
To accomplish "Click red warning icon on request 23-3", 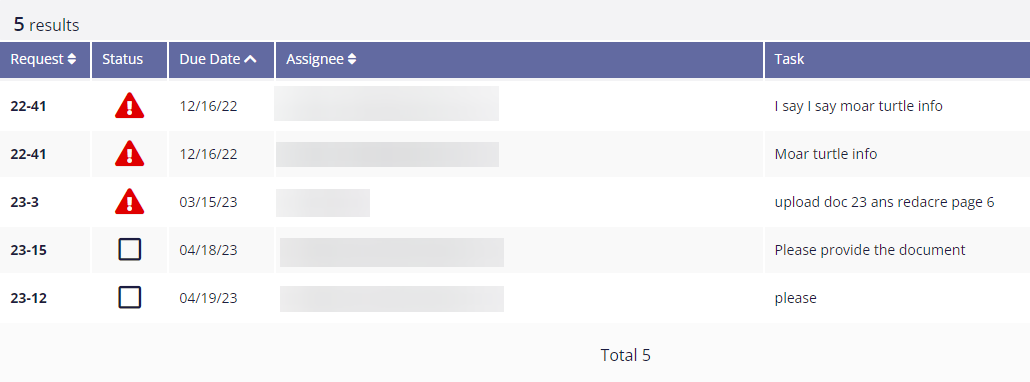I will (129, 201).
